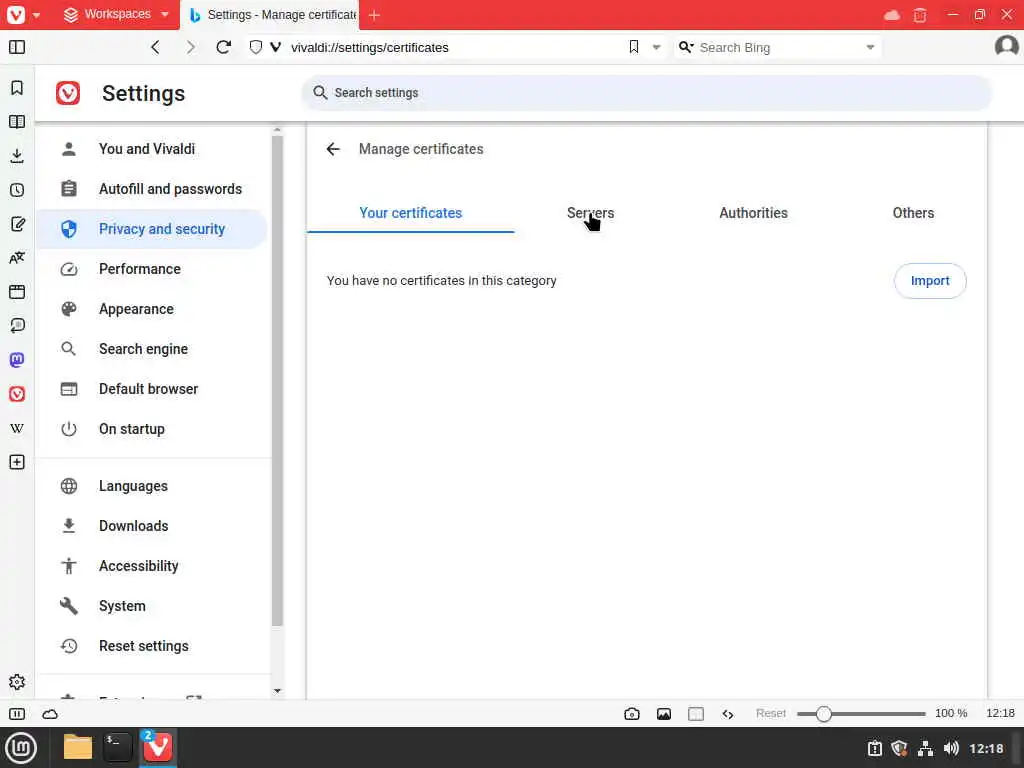
Task: Switch to the Others tab
Action: pos(913,213)
